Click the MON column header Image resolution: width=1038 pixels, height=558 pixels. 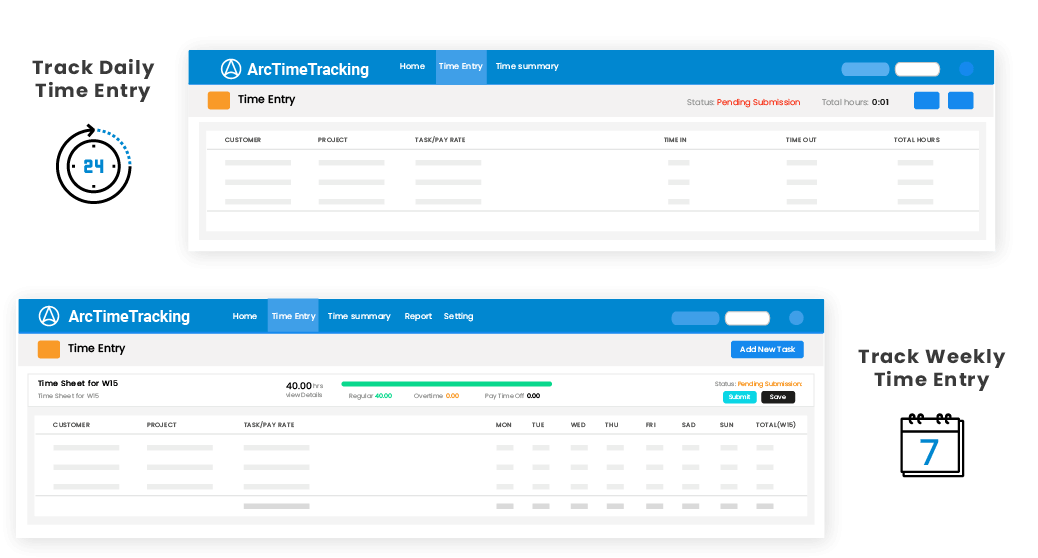click(504, 425)
